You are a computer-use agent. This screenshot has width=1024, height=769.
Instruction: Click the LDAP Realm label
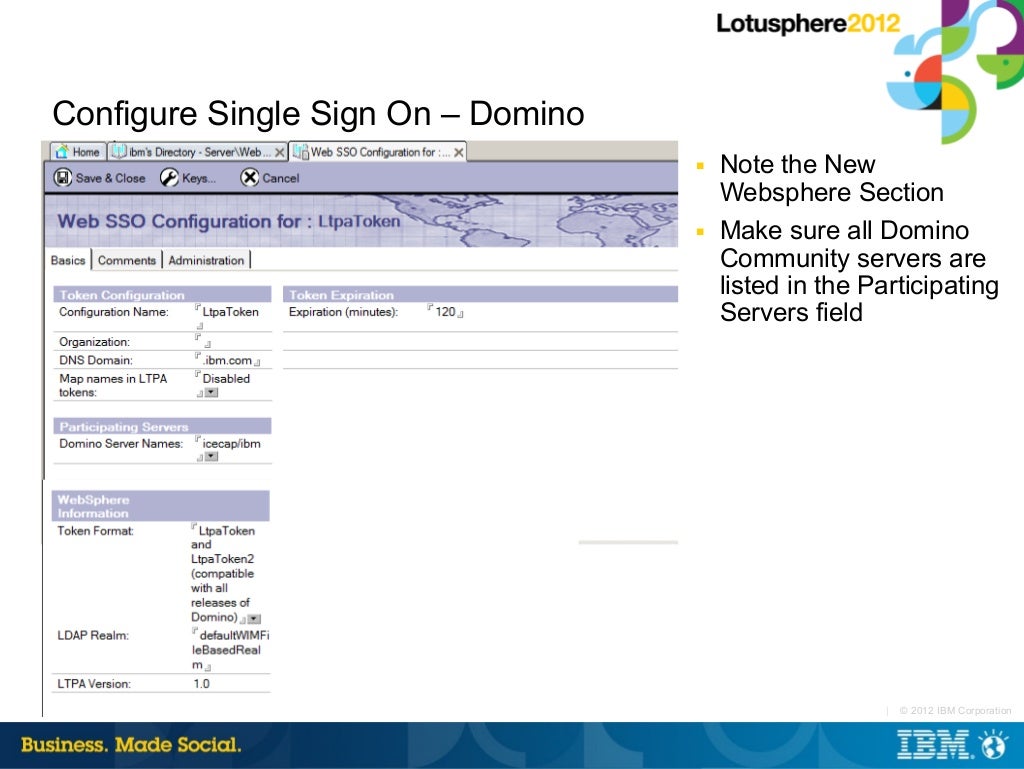point(93,636)
